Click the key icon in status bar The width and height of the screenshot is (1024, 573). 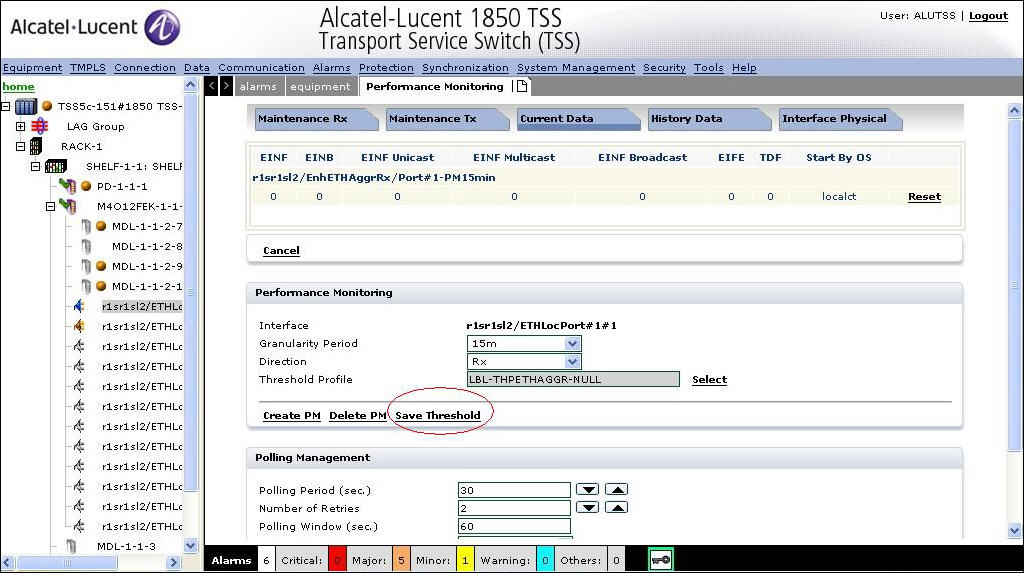[x=660, y=560]
